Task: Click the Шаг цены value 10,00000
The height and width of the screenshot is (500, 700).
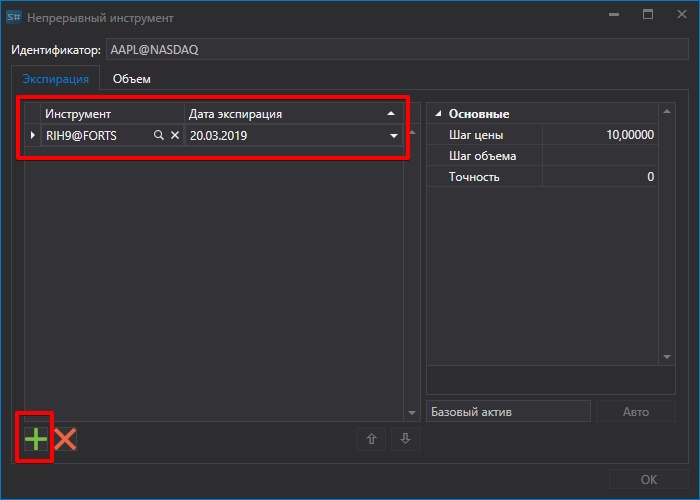Action: pos(600,135)
